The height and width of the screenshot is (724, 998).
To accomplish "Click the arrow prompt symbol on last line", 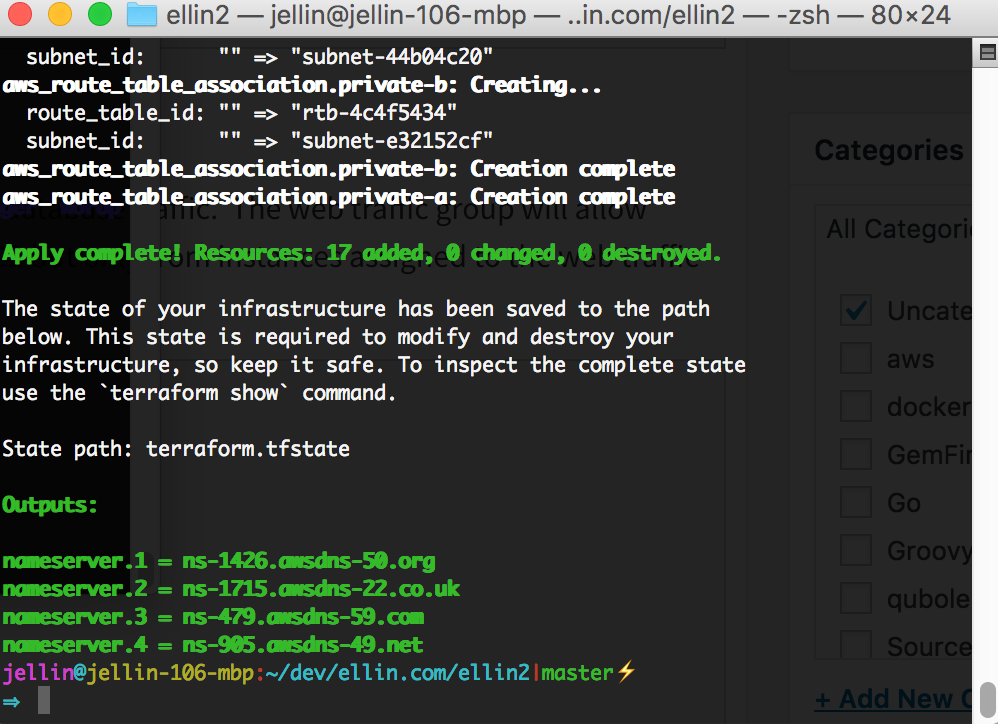I will pos(11,702).
